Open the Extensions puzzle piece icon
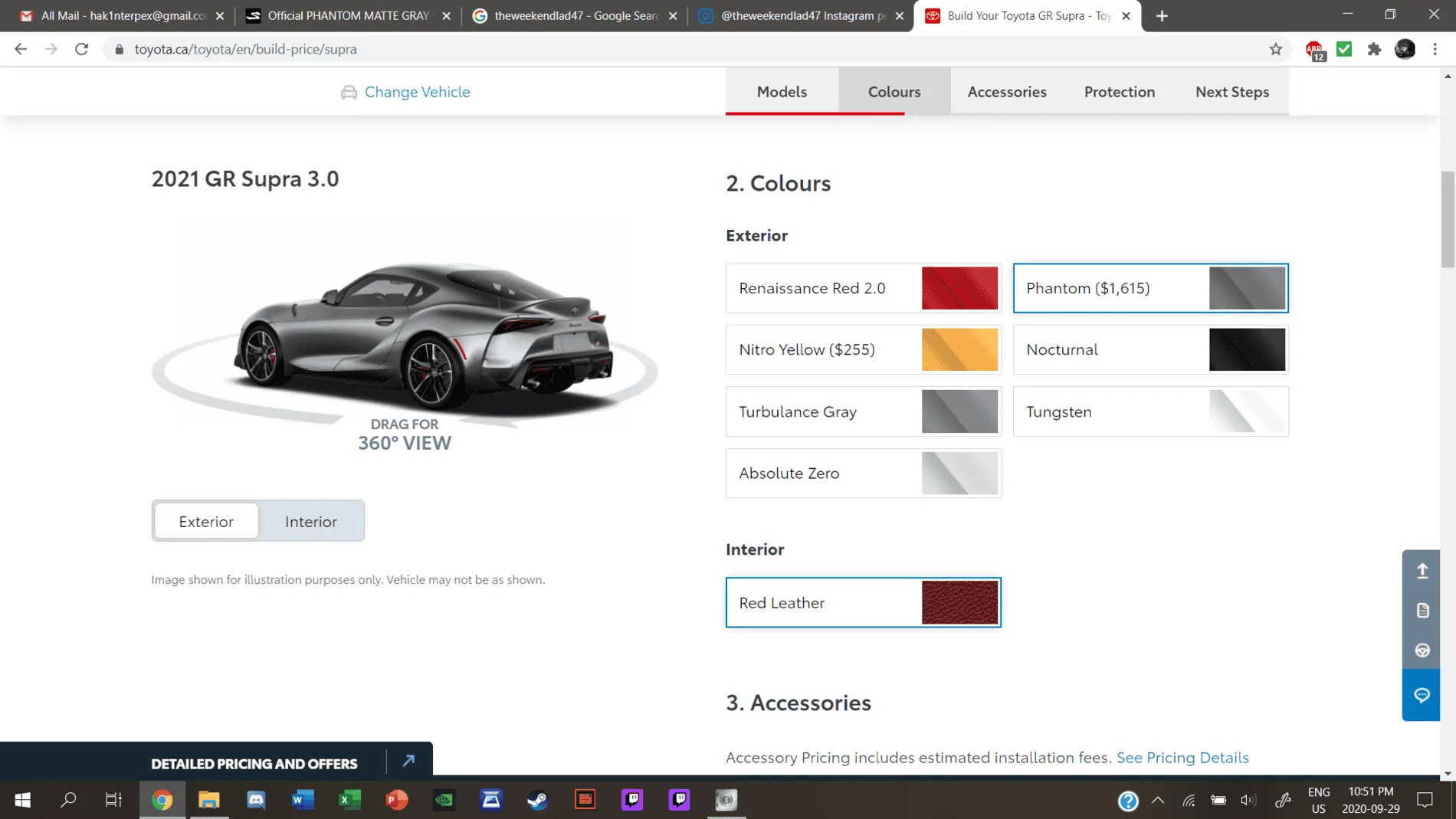The height and width of the screenshot is (819, 1456). 1375,49
